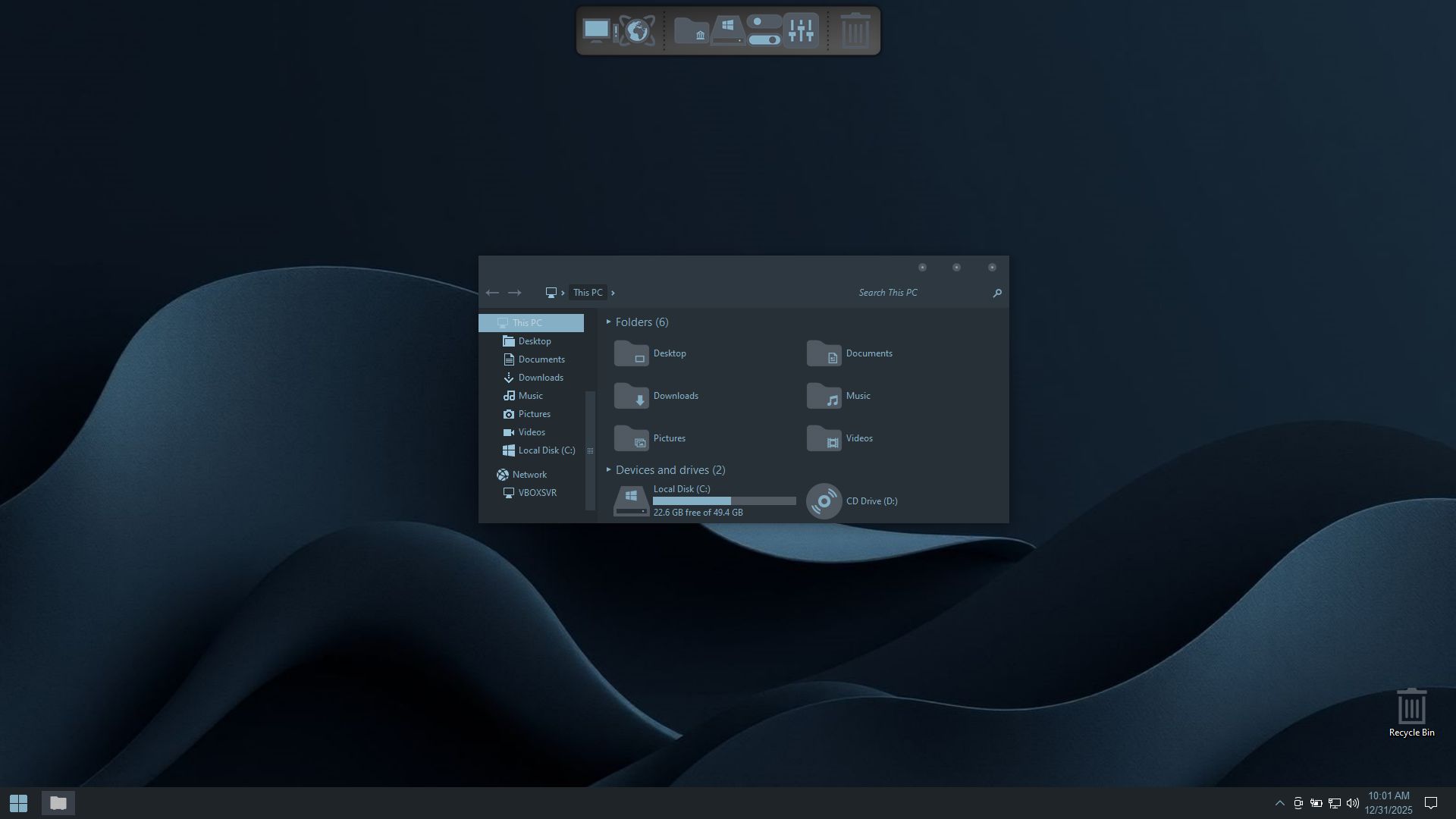
Task: Click the Local Disk (C:) usage bar
Action: point(724,501)
